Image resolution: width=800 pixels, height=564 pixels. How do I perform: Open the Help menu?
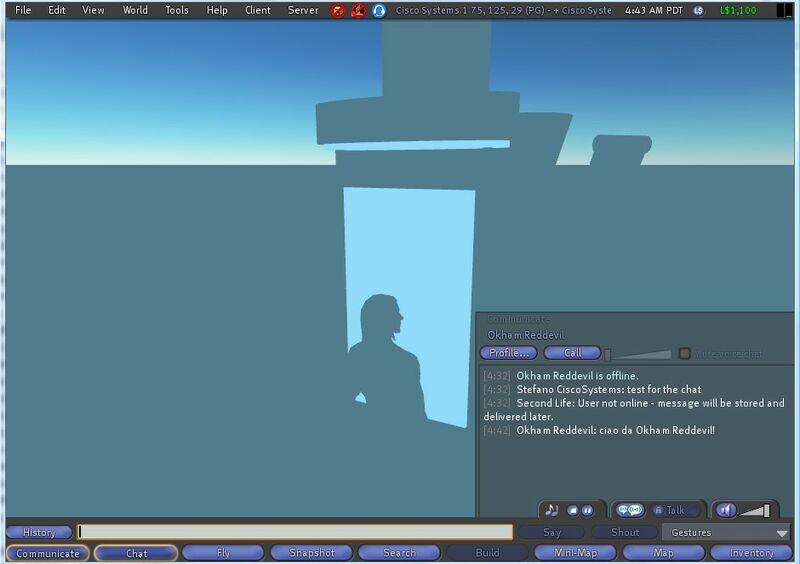217,10
